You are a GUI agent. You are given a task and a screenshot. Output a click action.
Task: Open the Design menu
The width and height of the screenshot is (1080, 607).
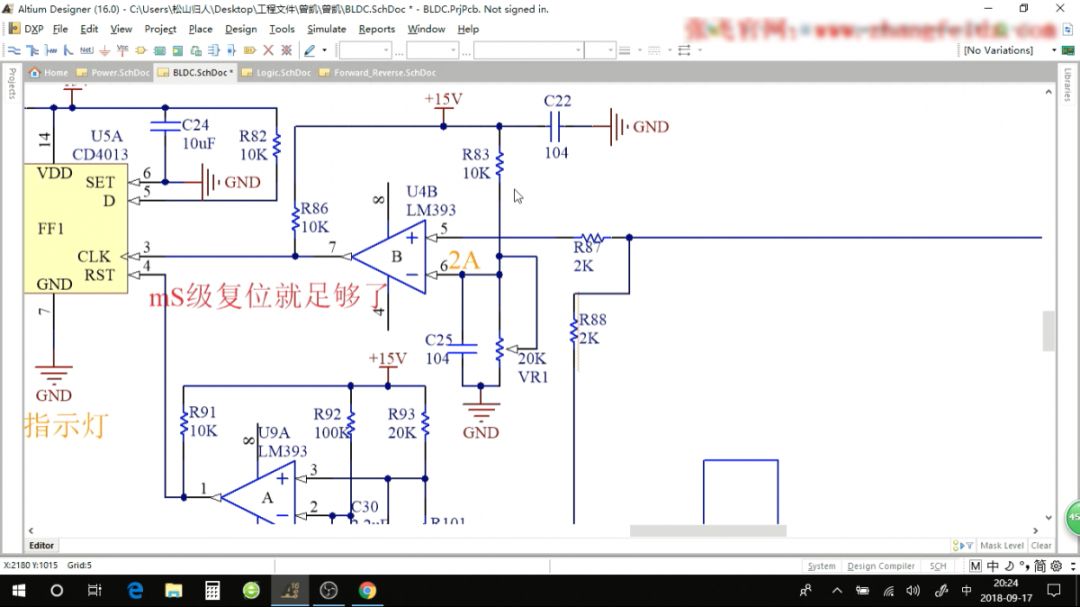(240, 29)
